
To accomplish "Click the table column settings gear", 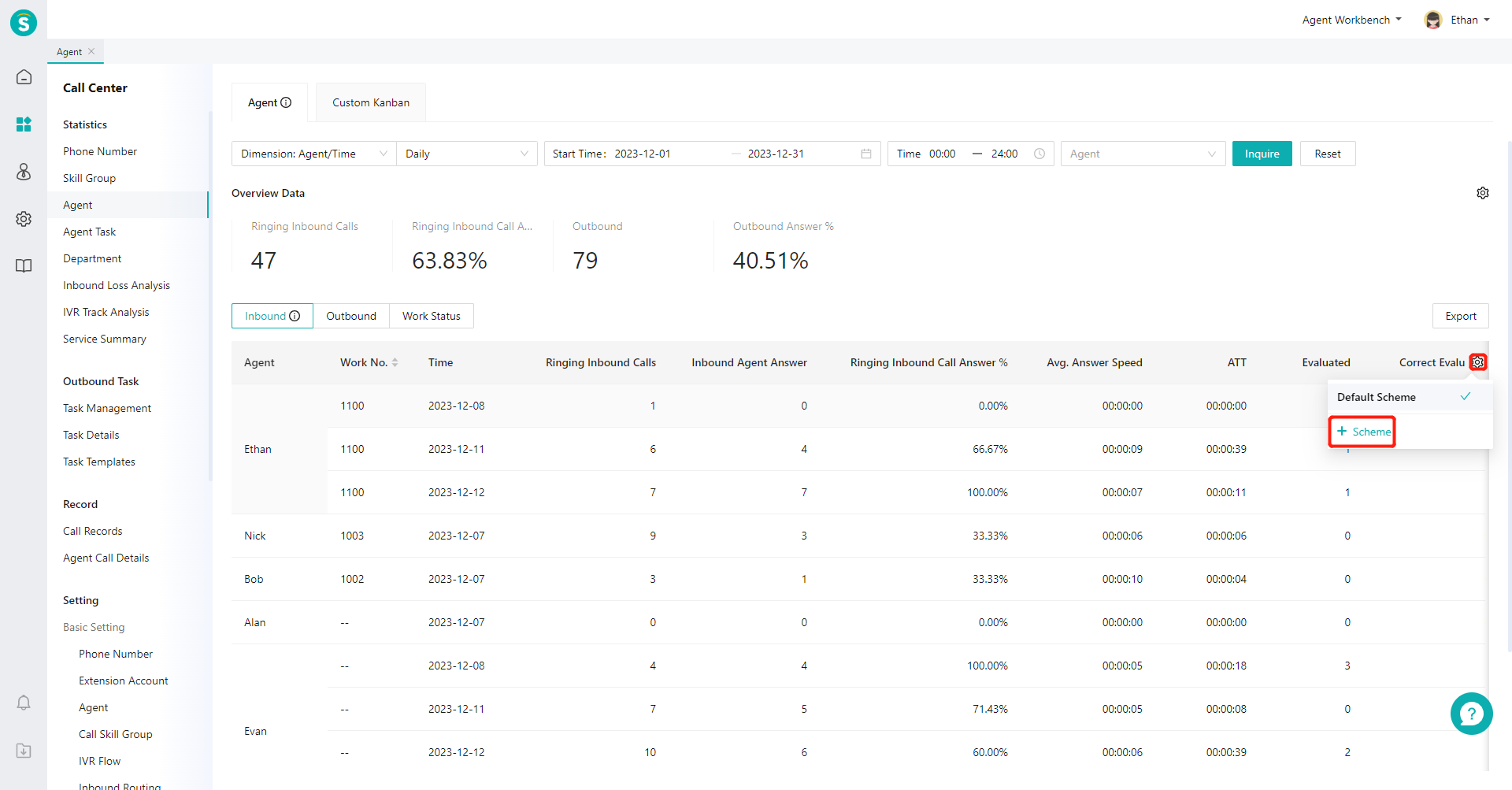I will 1478,362.
